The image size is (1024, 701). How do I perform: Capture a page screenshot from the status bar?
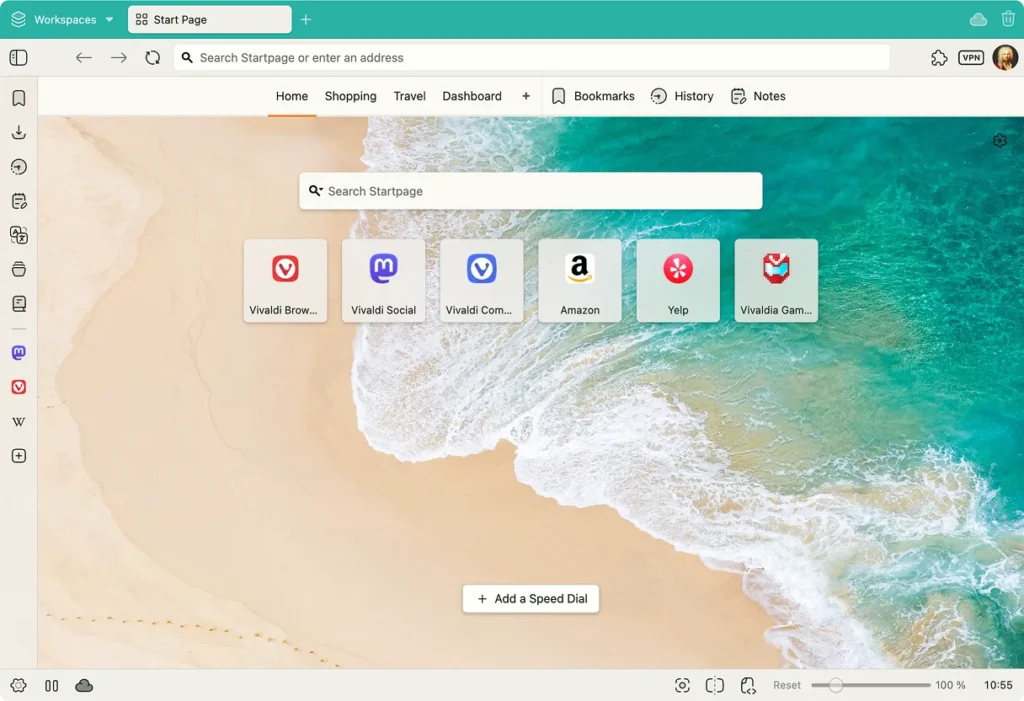[x=682, y=685]
